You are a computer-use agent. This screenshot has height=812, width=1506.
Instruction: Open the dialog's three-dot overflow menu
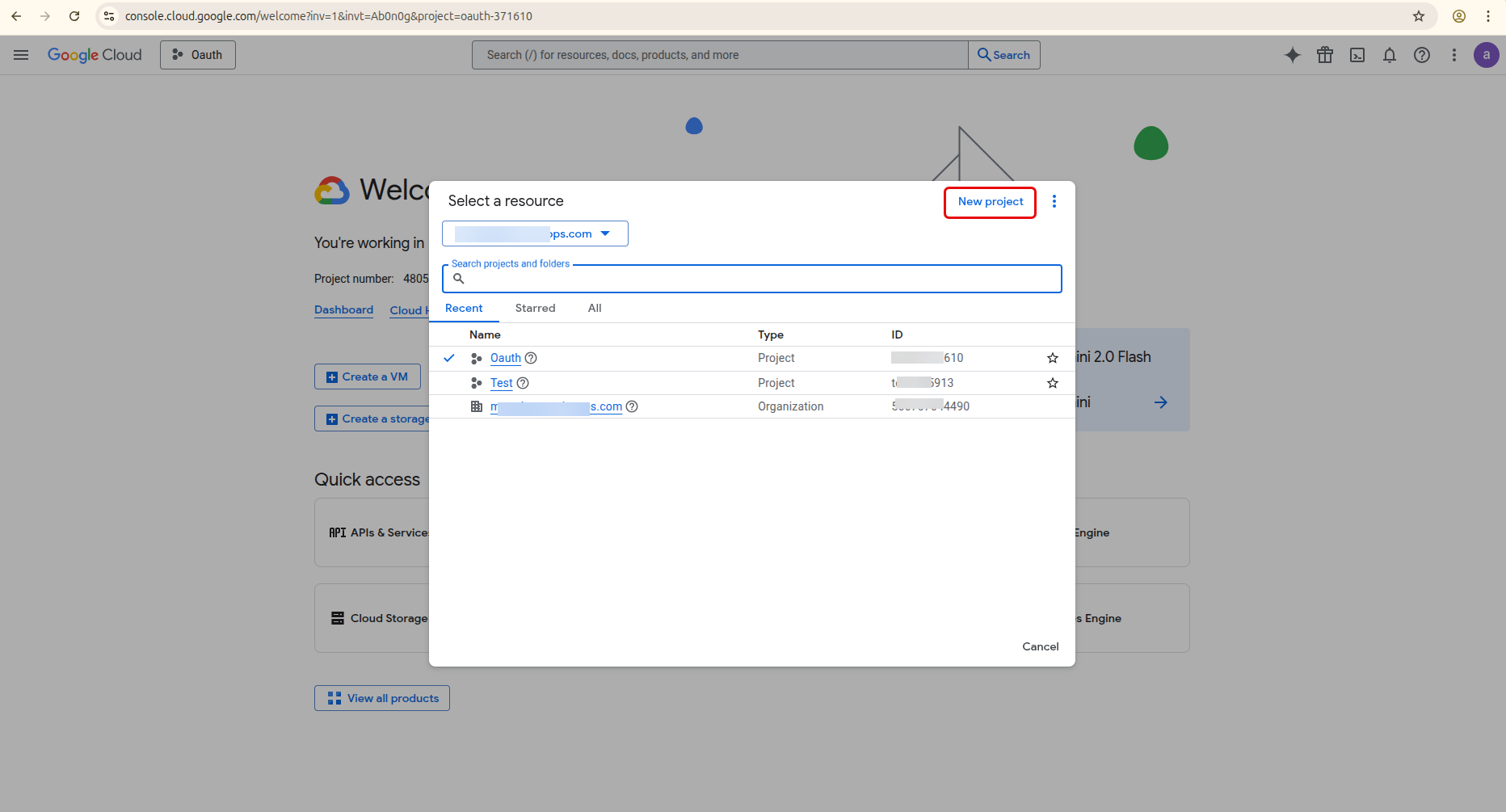click(1054, 201)
